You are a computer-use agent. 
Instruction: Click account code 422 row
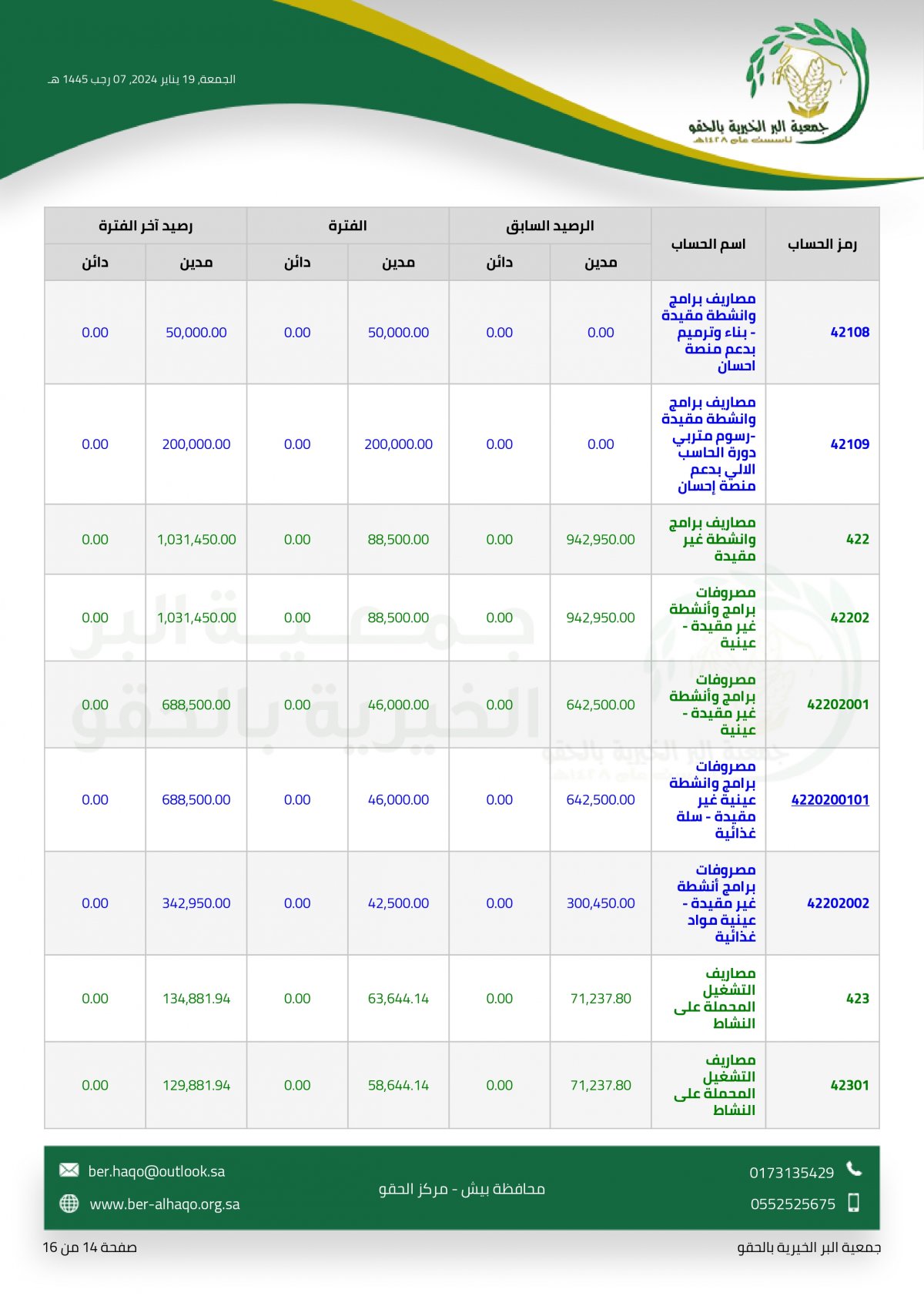[x=462, y=540]
